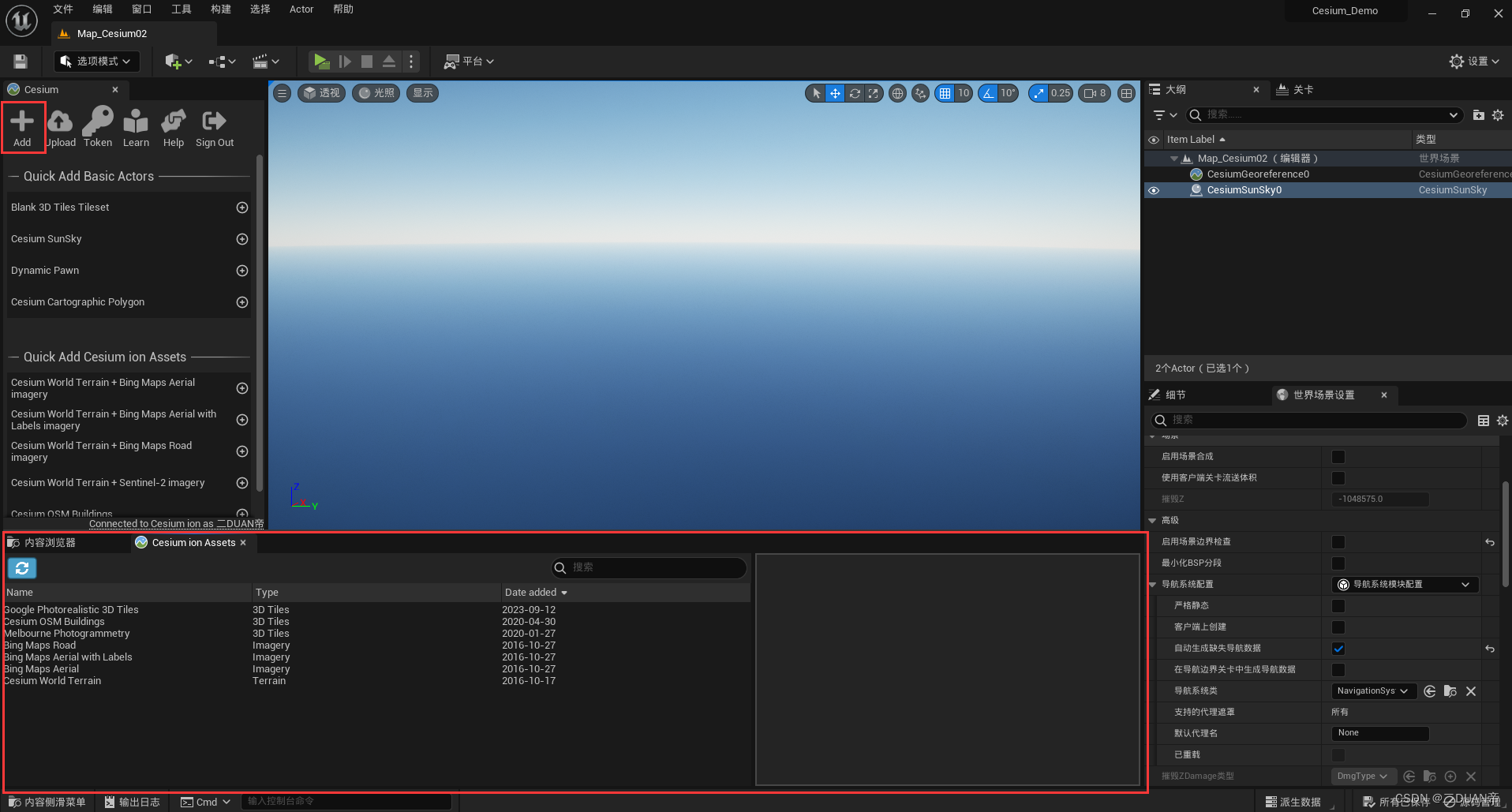Click the 透视 perspective view button
This screenshot has width=1512, height=812.
pos(321,93)
